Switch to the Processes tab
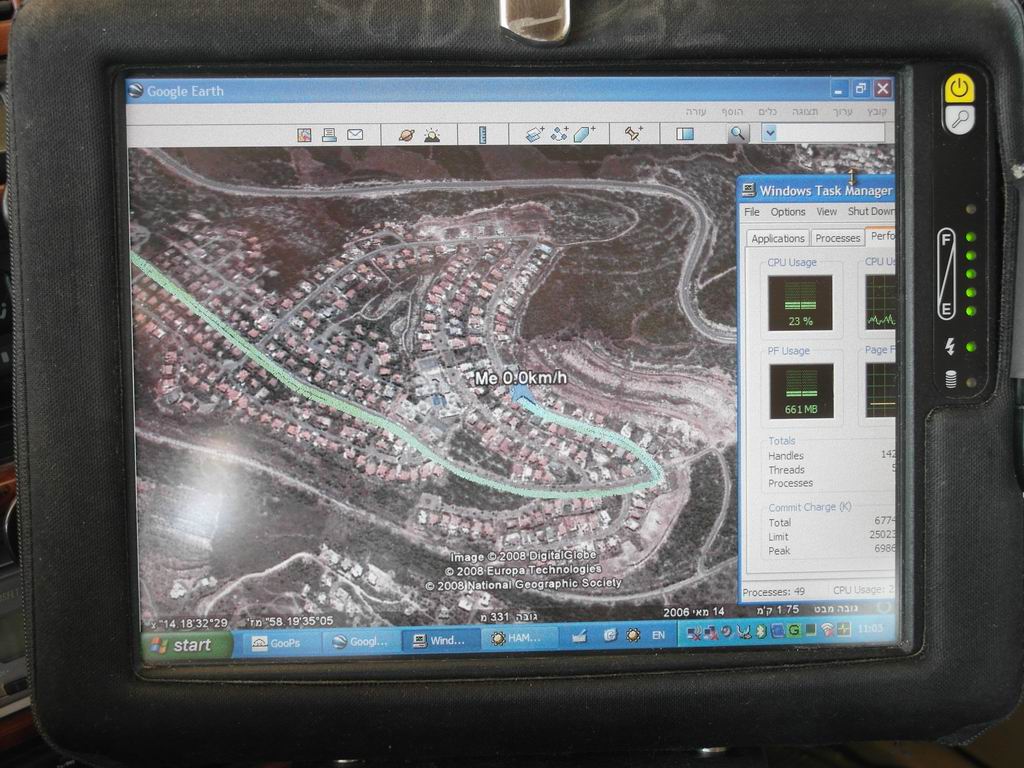 837,238
